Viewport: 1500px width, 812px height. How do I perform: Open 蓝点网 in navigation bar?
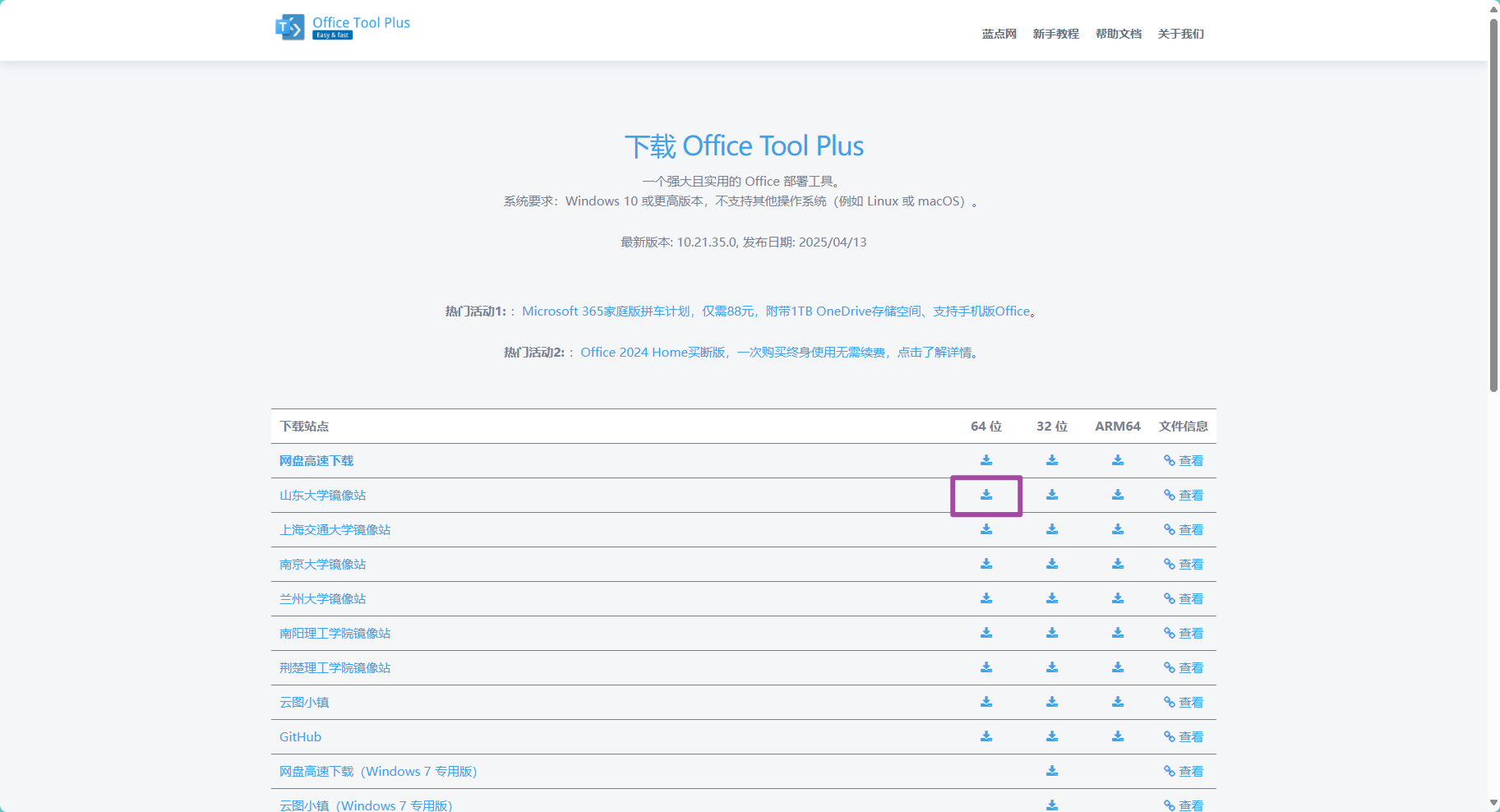coord(999,34)
